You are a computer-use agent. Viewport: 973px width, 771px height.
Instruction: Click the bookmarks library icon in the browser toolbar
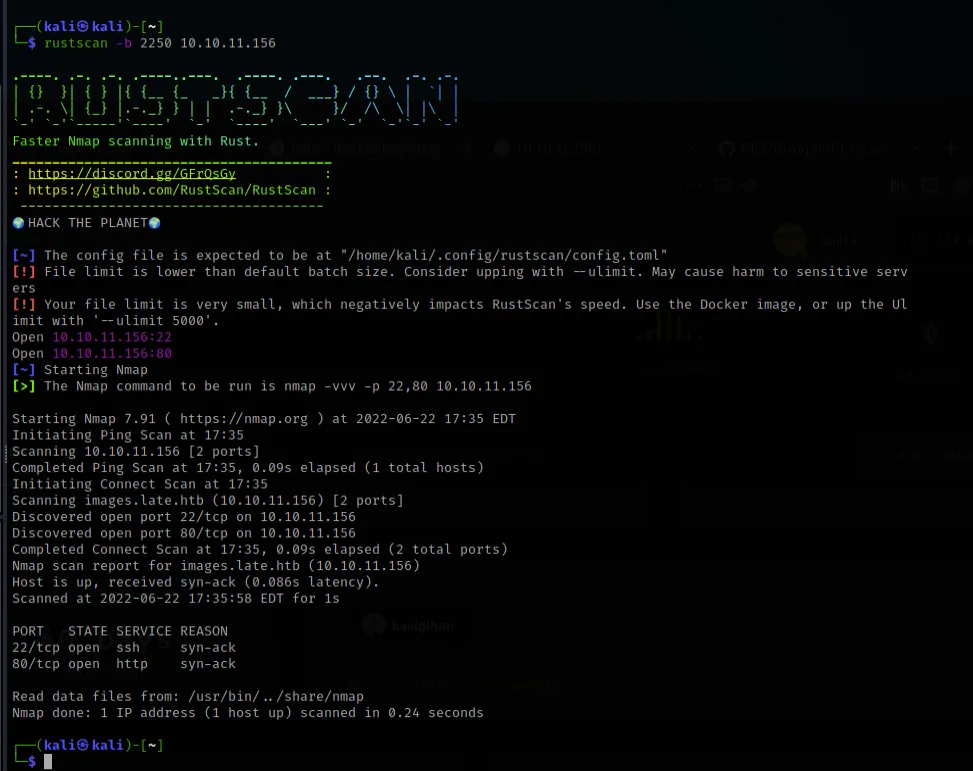[897, 186]
